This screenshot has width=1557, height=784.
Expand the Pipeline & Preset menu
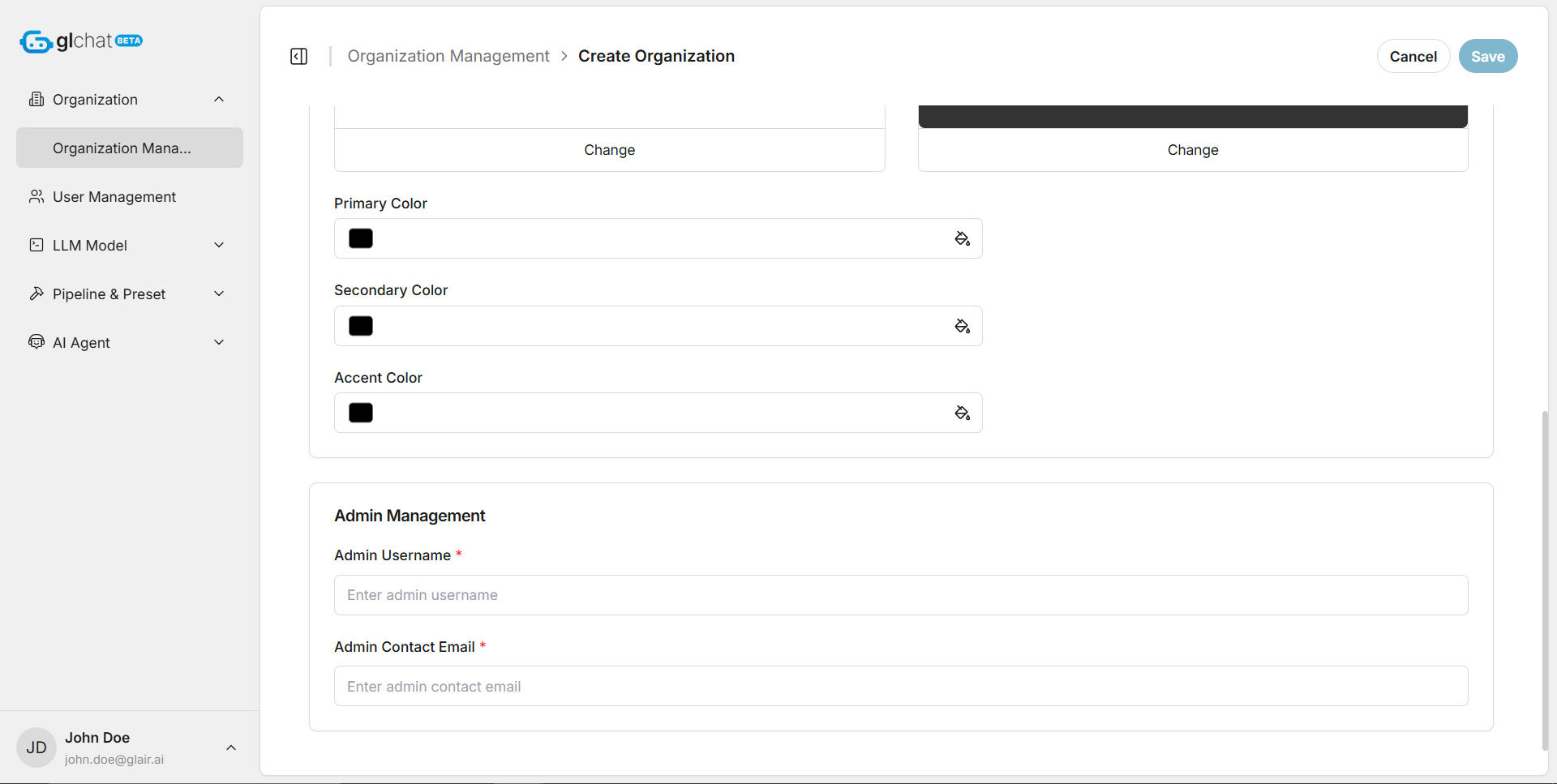[219, 293]
